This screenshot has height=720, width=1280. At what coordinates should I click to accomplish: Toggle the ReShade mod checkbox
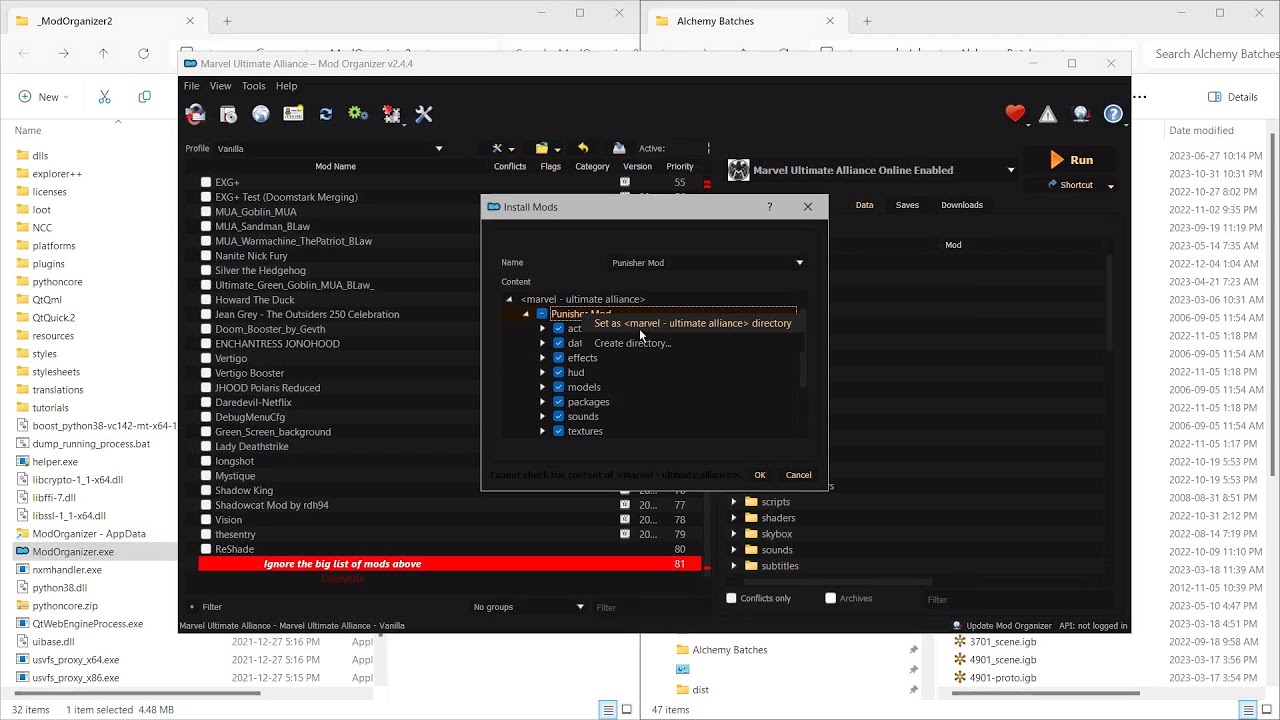[x=206, y=549]
